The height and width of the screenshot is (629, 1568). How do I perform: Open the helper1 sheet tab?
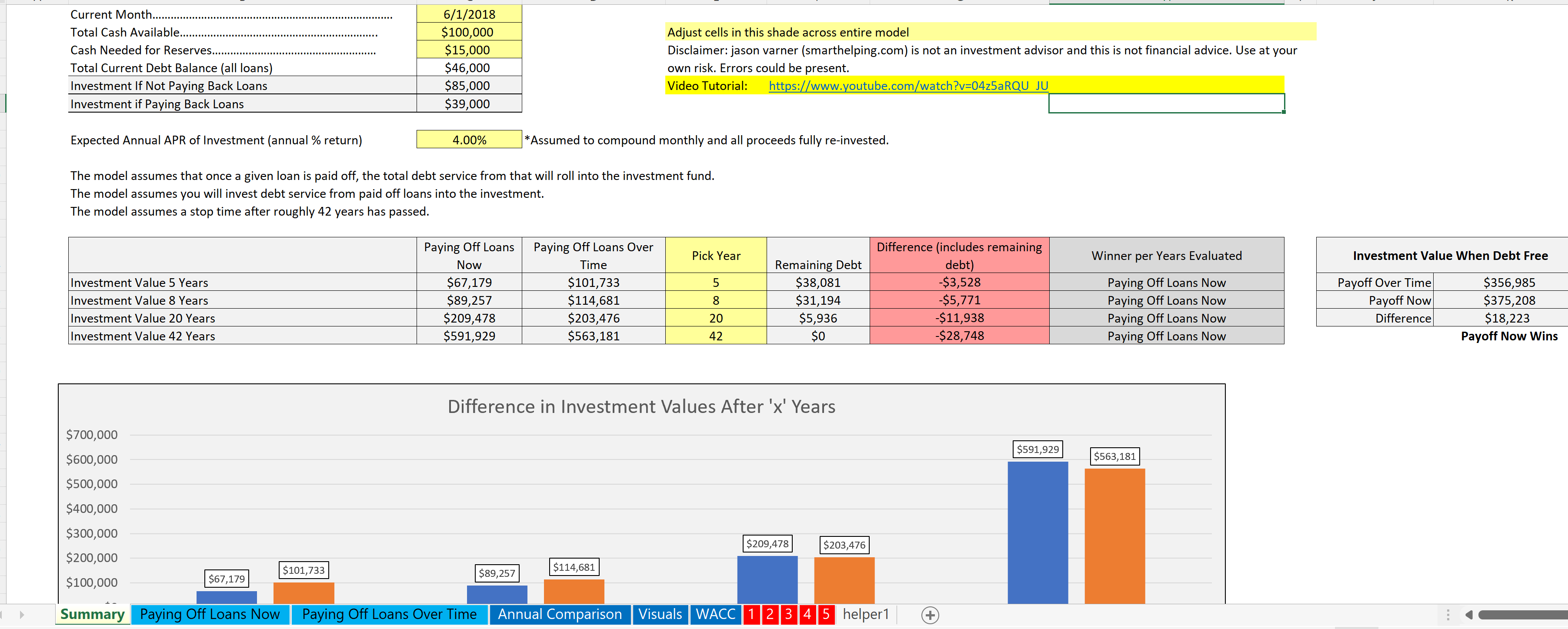click(x=866, y=614)
